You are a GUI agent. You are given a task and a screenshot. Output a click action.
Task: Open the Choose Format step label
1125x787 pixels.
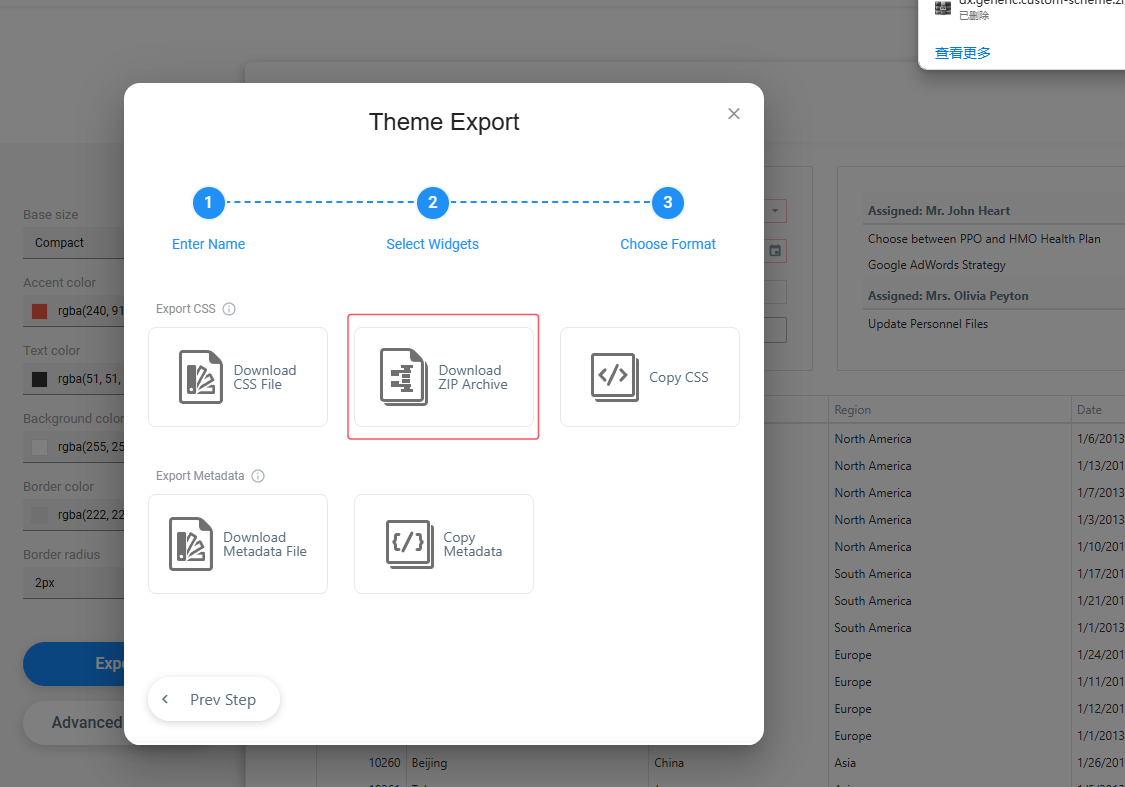coord(668,244)
